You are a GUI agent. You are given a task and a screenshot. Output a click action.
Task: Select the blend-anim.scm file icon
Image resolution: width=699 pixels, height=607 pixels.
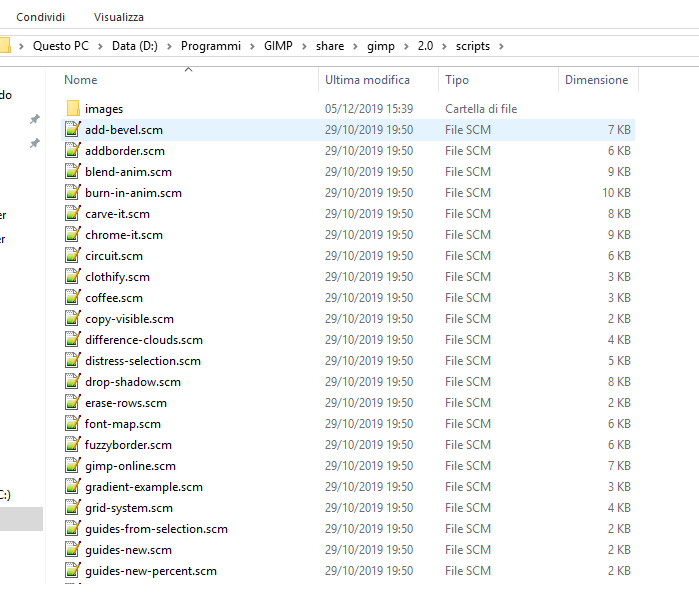click(x=73, y=171)
